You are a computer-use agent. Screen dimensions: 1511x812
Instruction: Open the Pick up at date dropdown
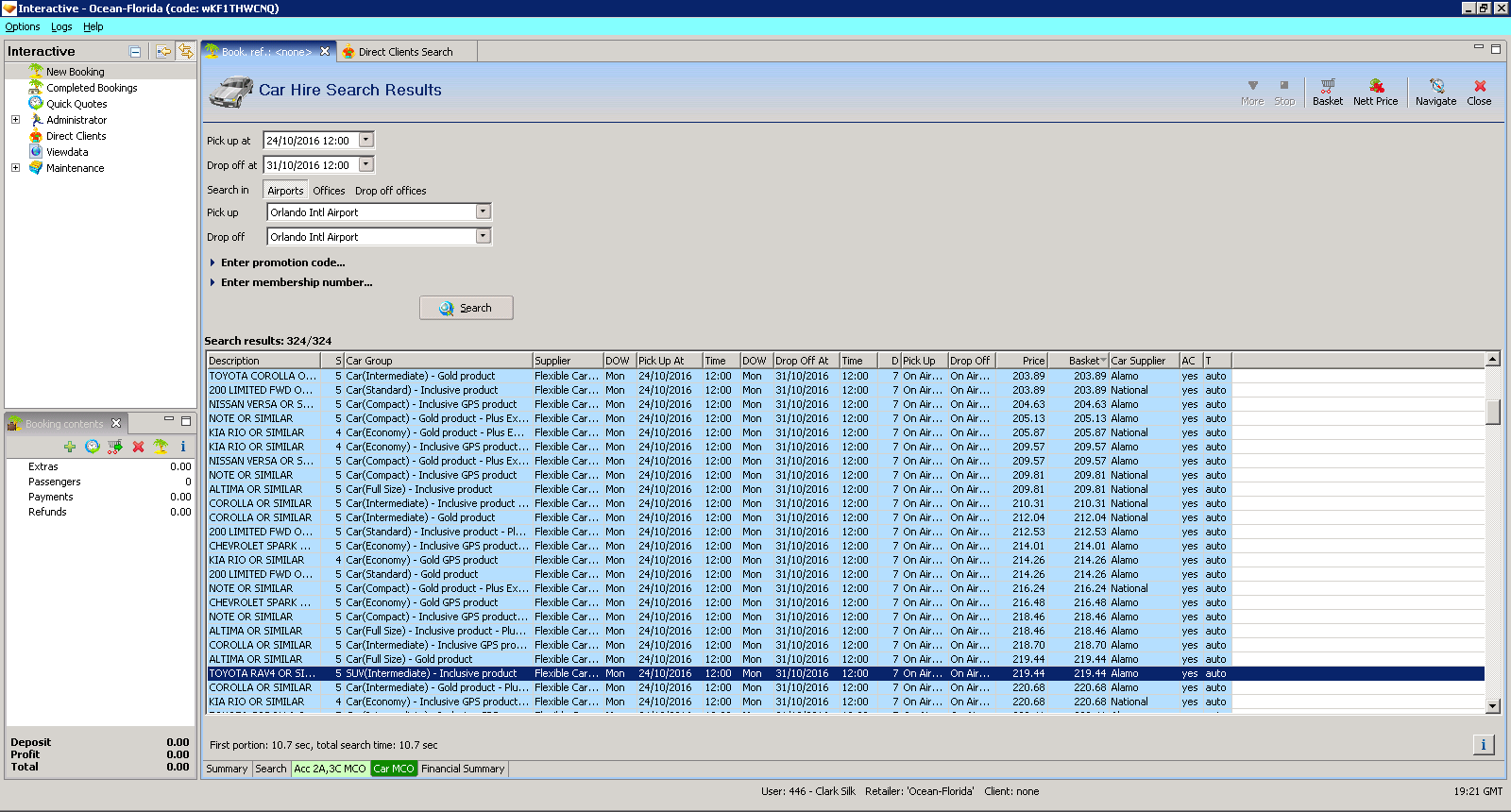tap(366, 140)
